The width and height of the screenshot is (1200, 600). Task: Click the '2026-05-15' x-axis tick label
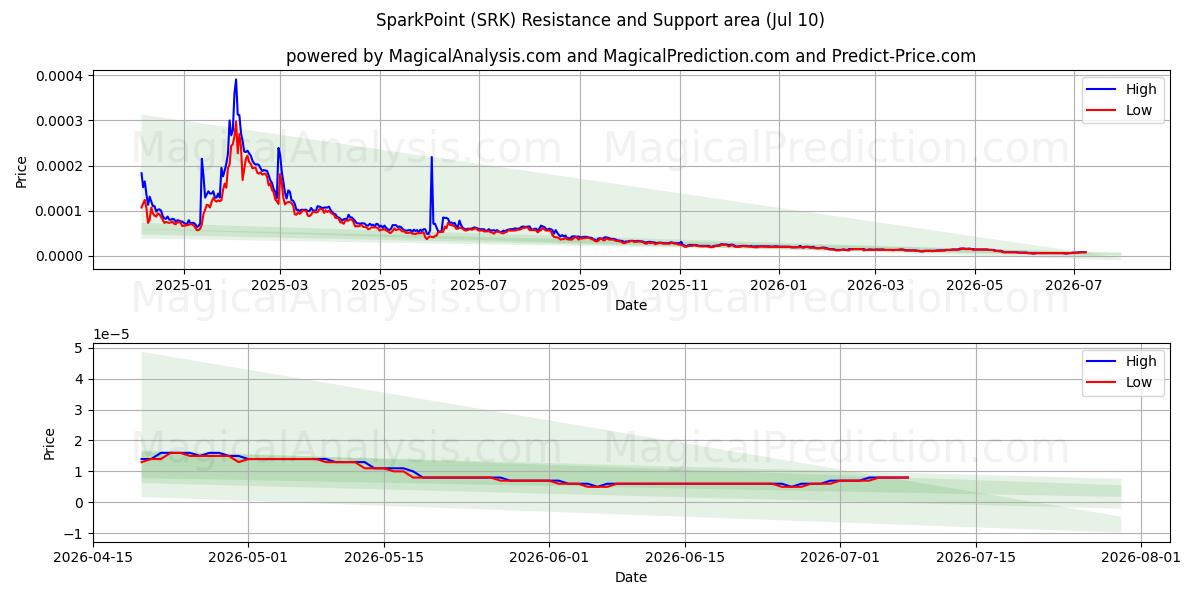[384, 556]
